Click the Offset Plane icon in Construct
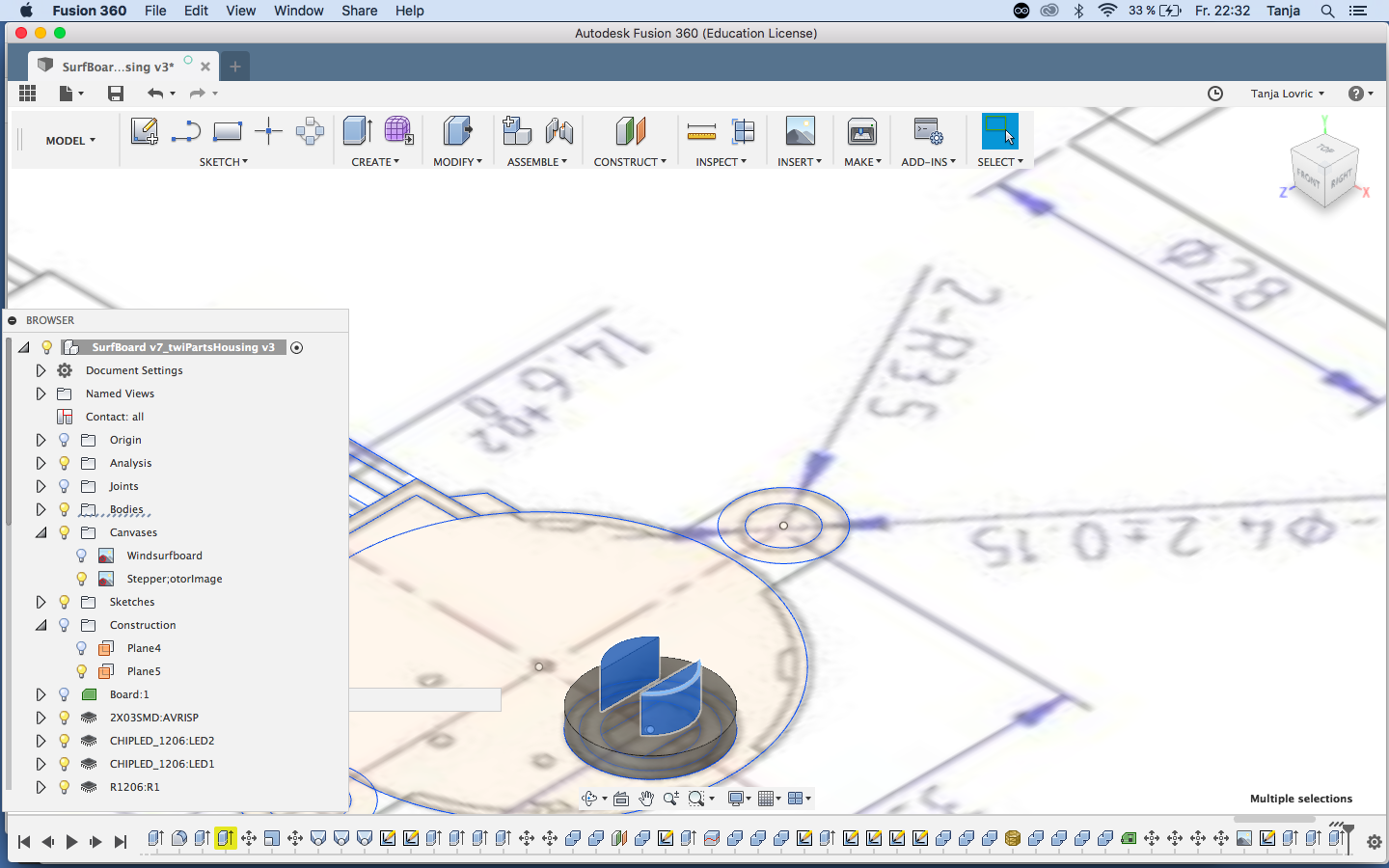This screenshot has height=868, width=1389. tap(630, 131)
